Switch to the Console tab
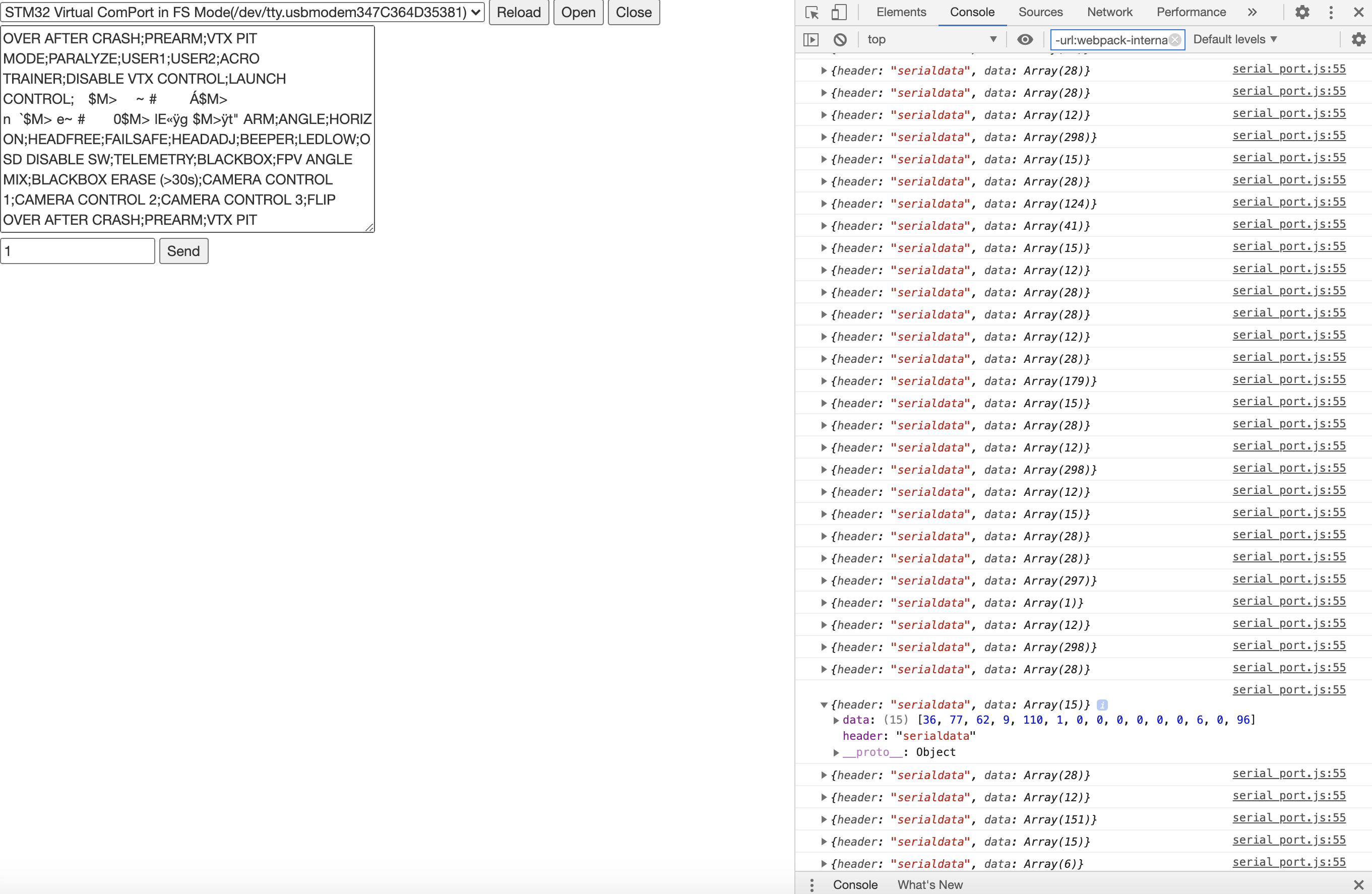The height and width of the screenshot is (894, 1372). pyautogui.click(x=972, y=12)
